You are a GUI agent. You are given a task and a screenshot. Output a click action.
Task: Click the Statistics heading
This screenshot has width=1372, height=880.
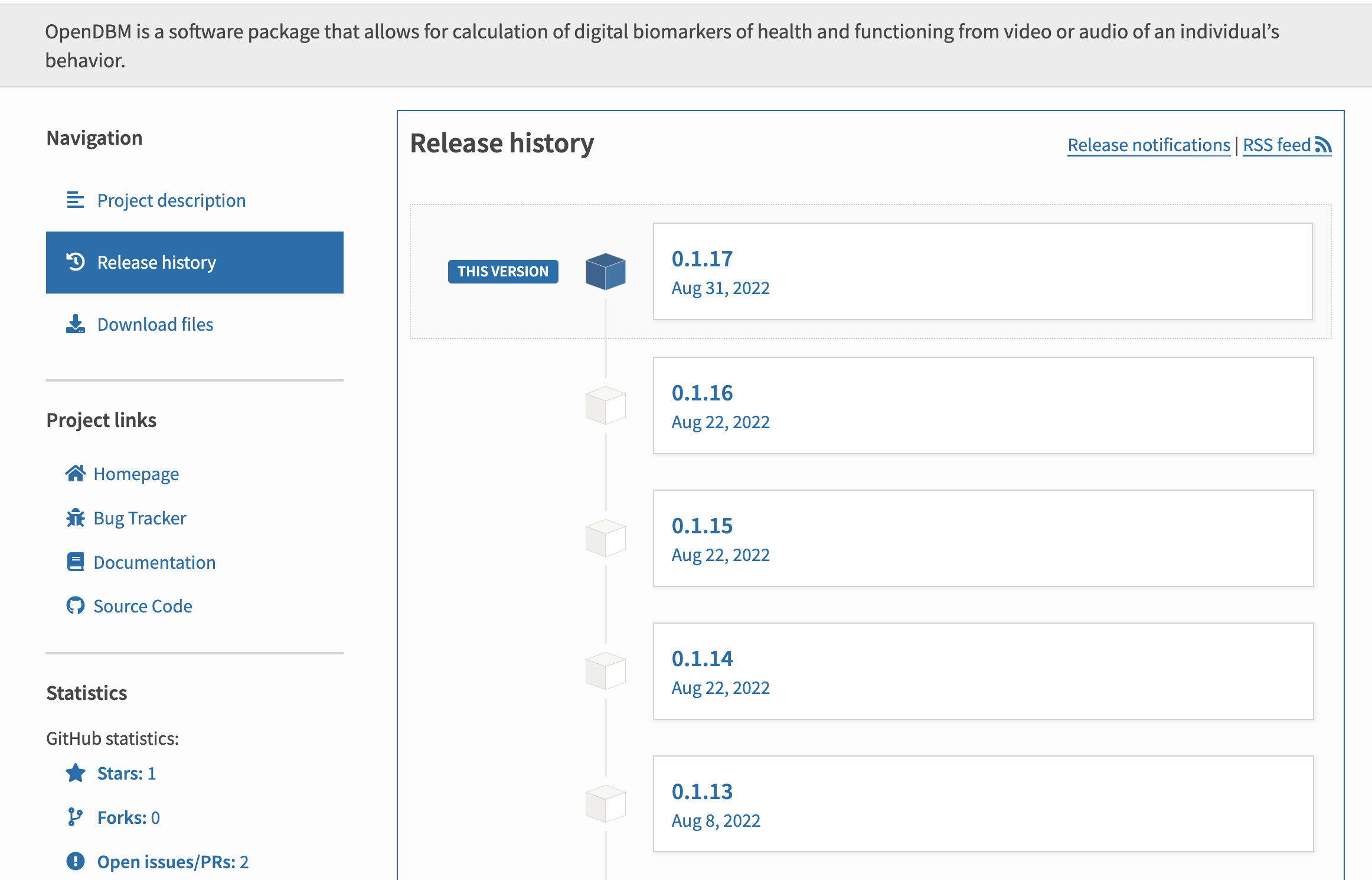coord(87,693)
